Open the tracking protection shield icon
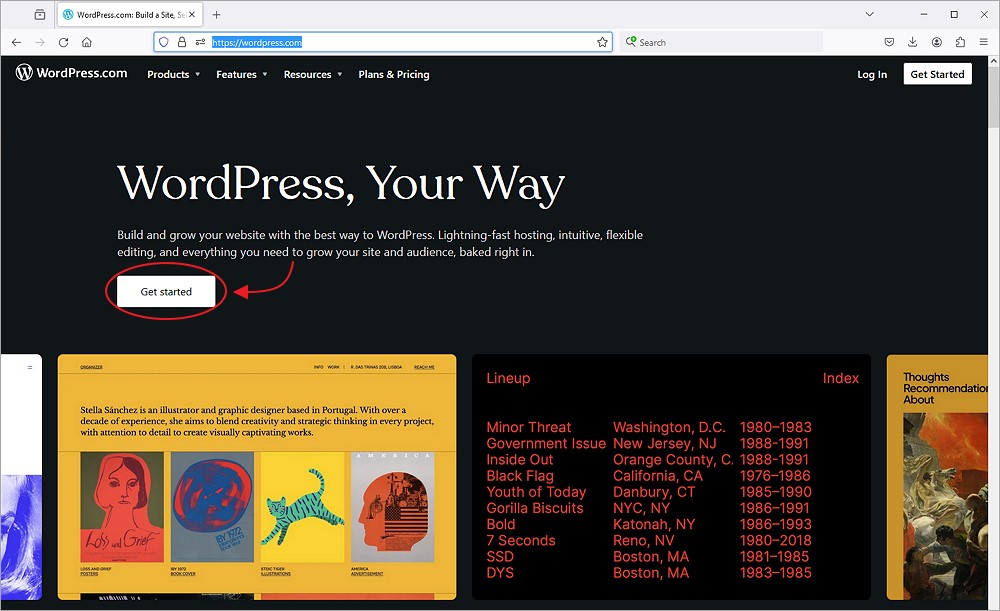 coord(164,42)
